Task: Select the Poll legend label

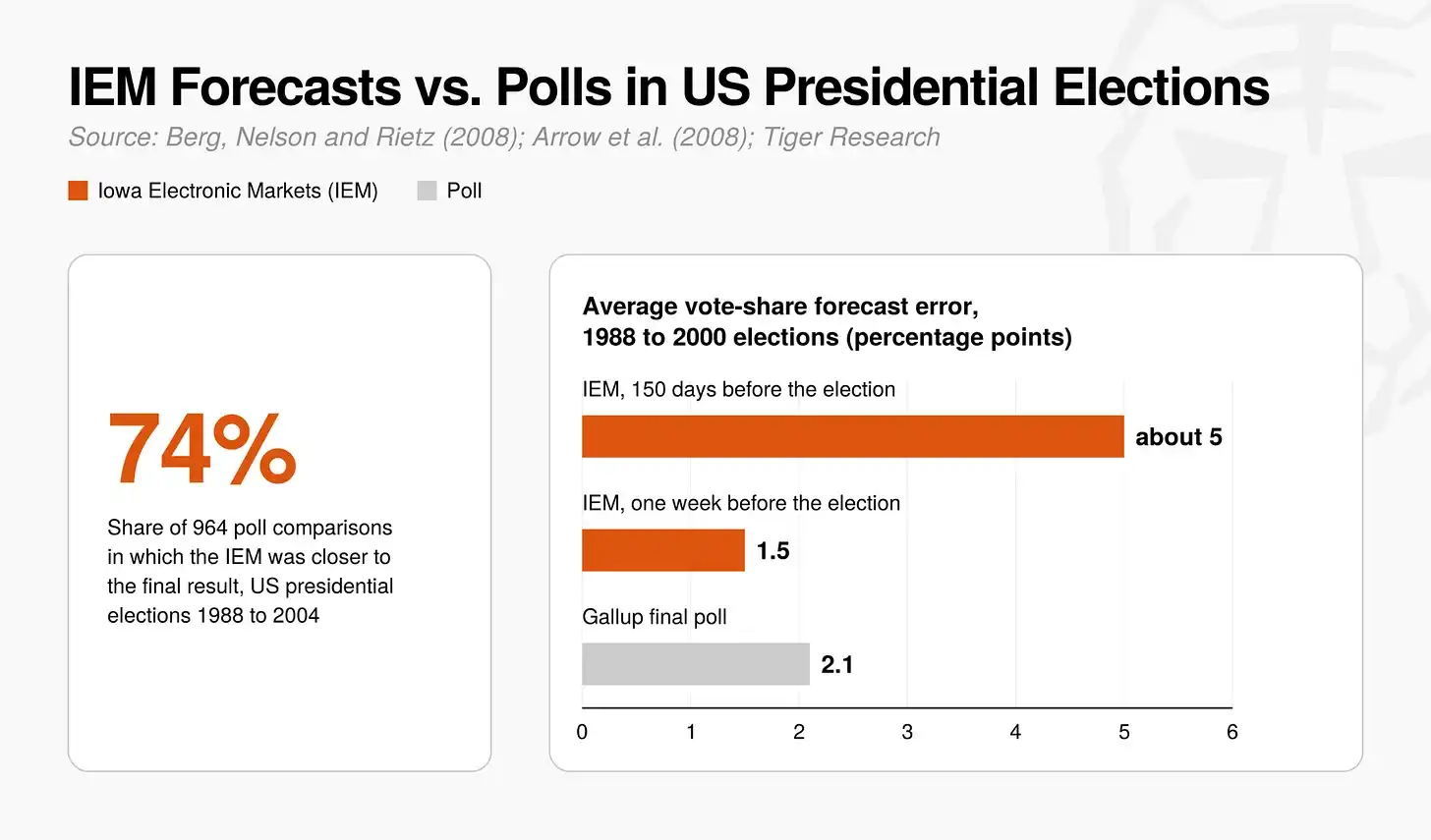Action: pos(464,191)
